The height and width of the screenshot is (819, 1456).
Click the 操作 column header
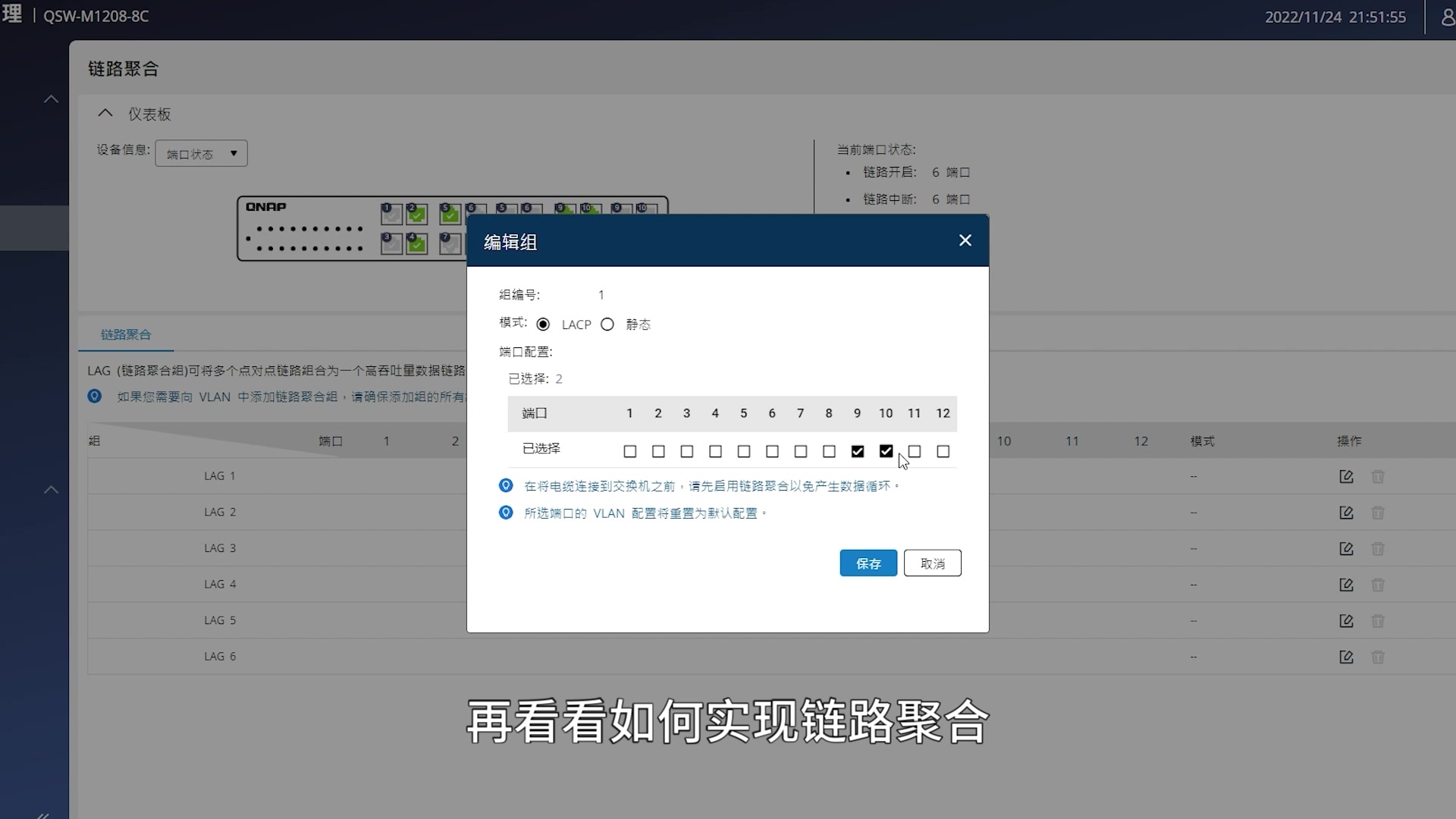1349,441
